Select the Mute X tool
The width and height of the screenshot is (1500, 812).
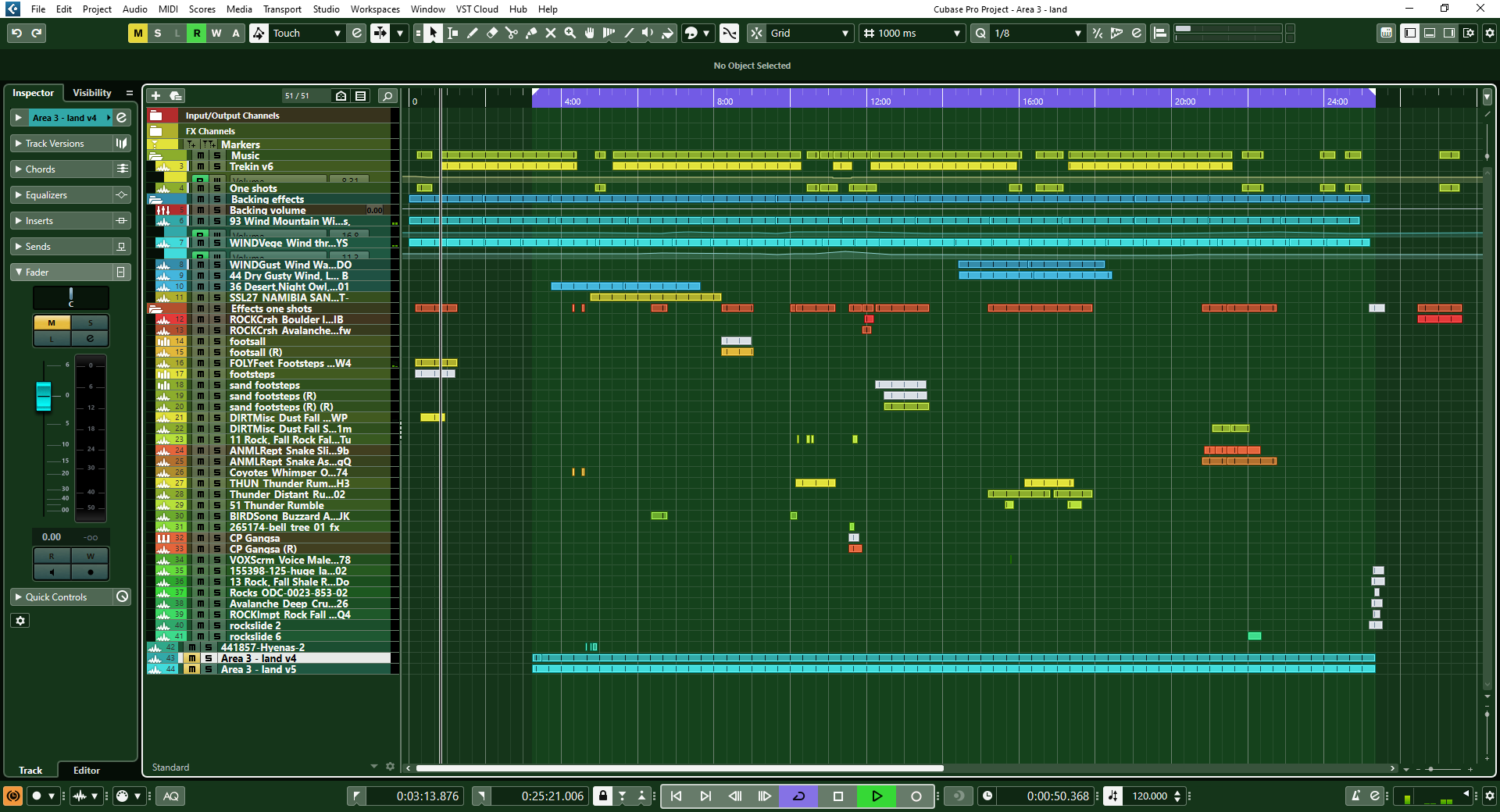[551, 33]
